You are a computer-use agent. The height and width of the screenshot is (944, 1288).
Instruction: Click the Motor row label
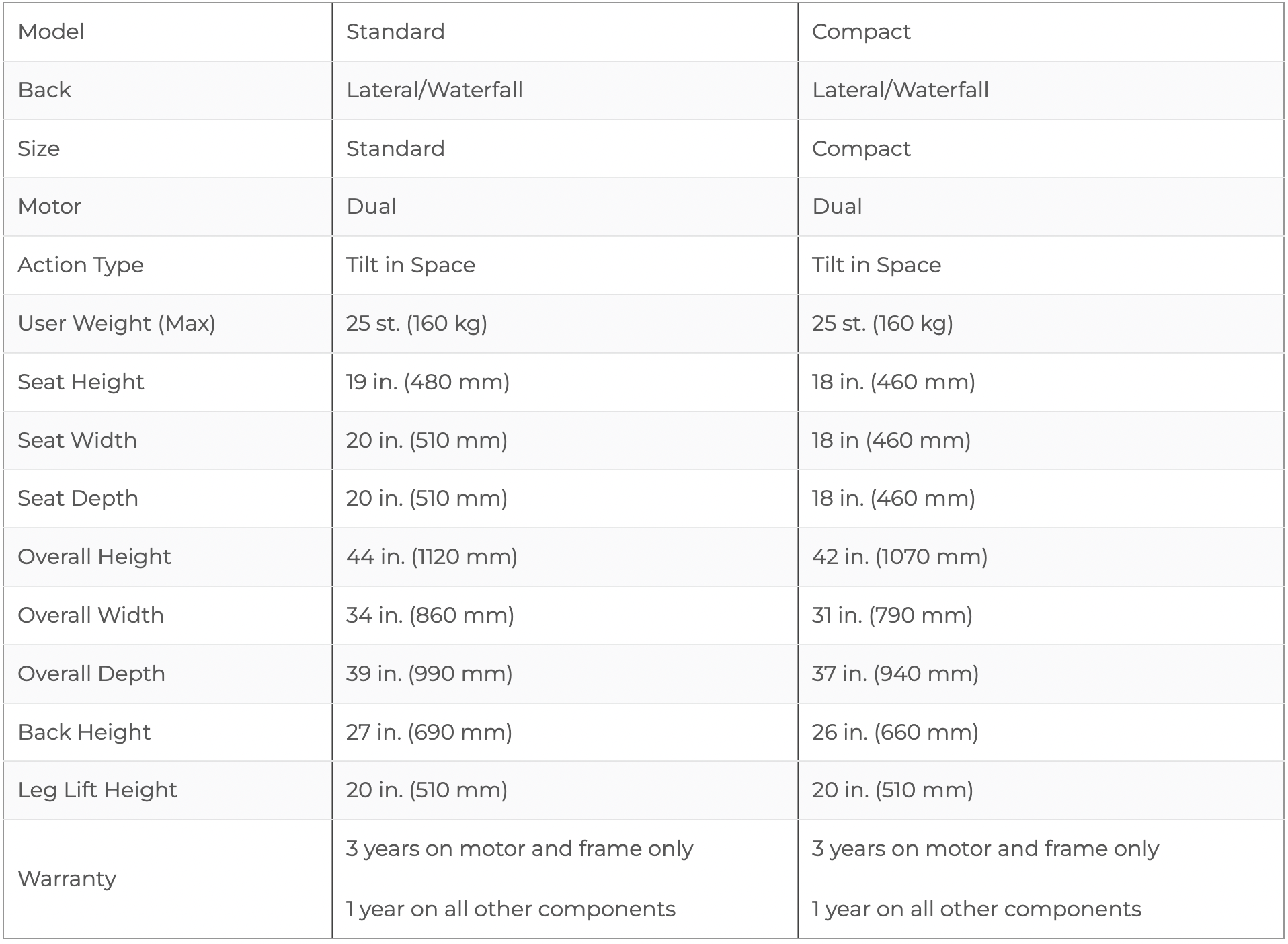point(50,206)
